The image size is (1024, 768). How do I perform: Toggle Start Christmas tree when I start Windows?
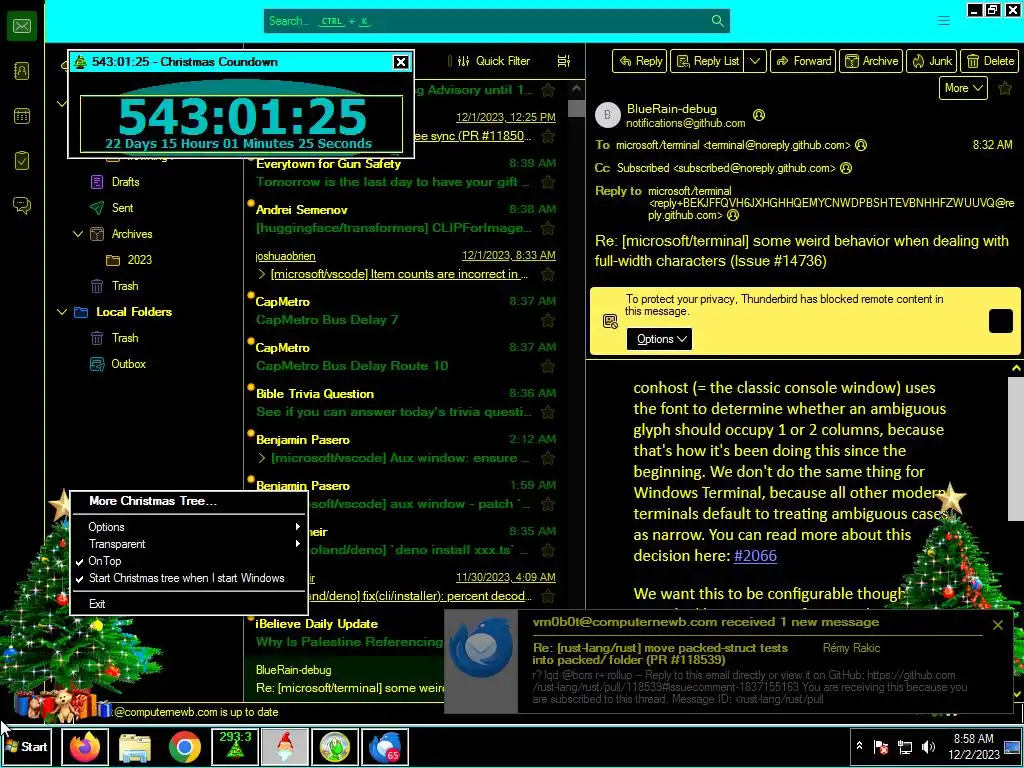(188, 578)
